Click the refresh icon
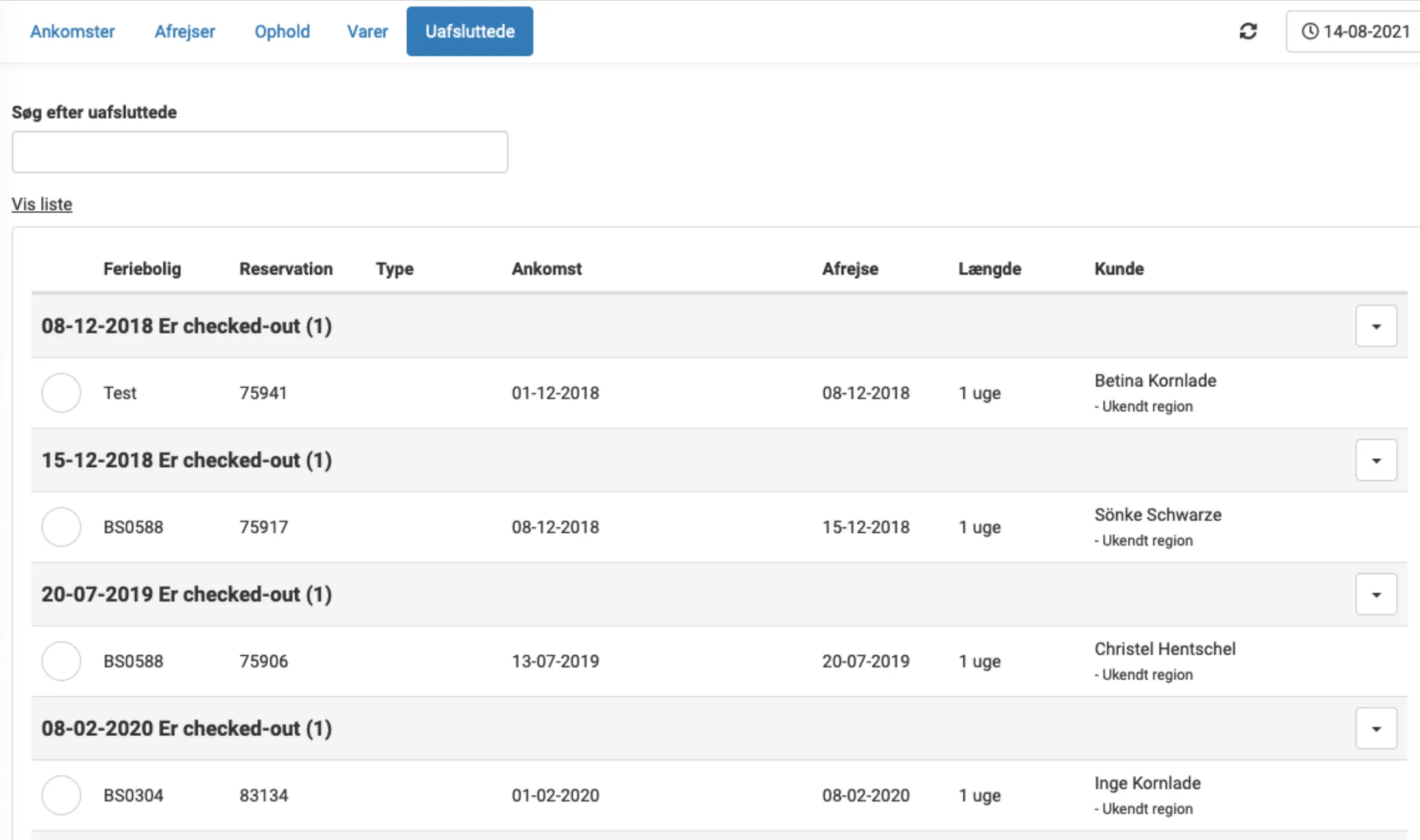Image resolution: width=1420 pixels, height=840 pixels. pyautogui.click(x=1248, y=32)
